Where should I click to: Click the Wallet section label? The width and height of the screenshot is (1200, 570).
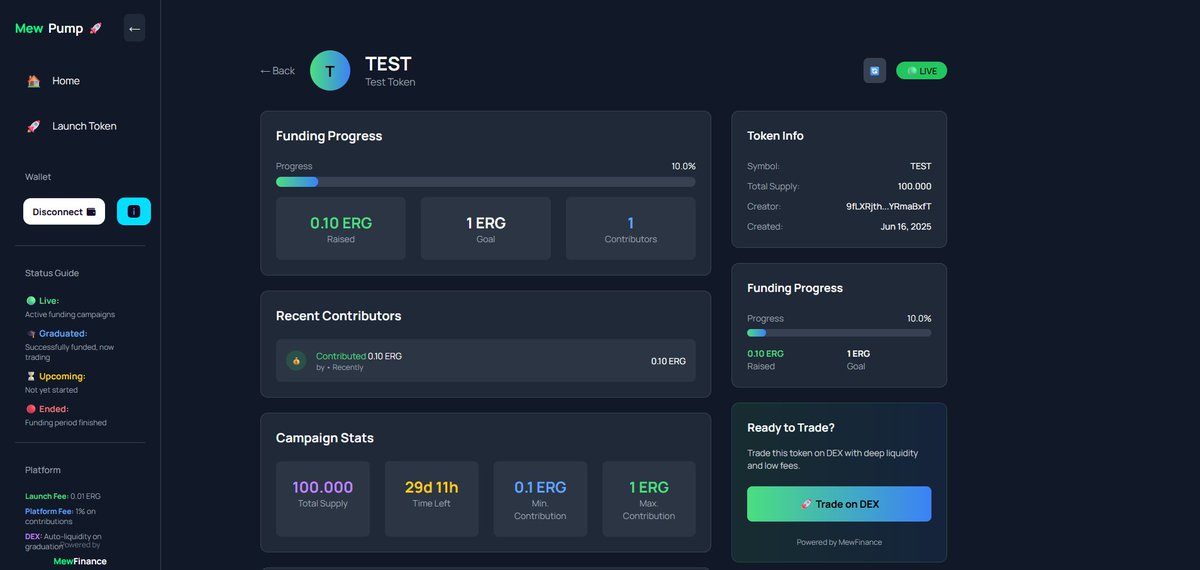pyautogui.click(x=38, y=177)
